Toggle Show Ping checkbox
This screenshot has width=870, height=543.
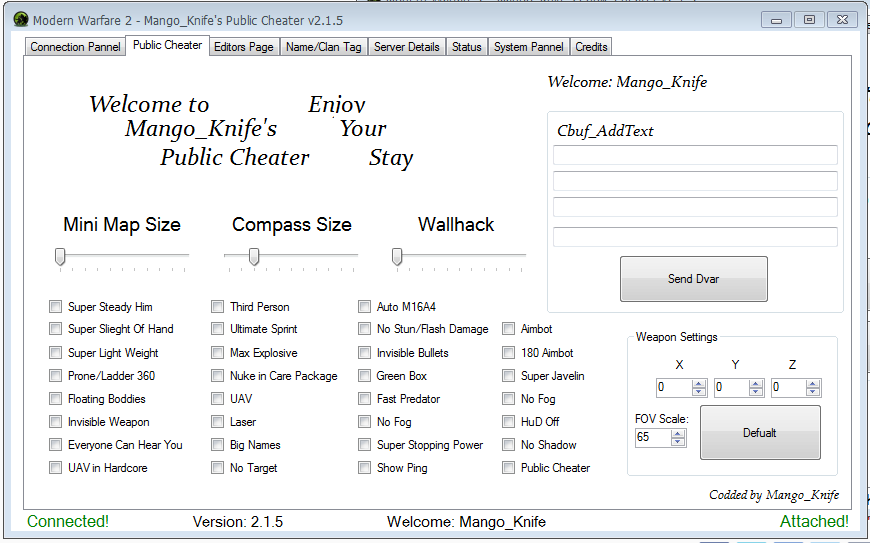point(365,468)
